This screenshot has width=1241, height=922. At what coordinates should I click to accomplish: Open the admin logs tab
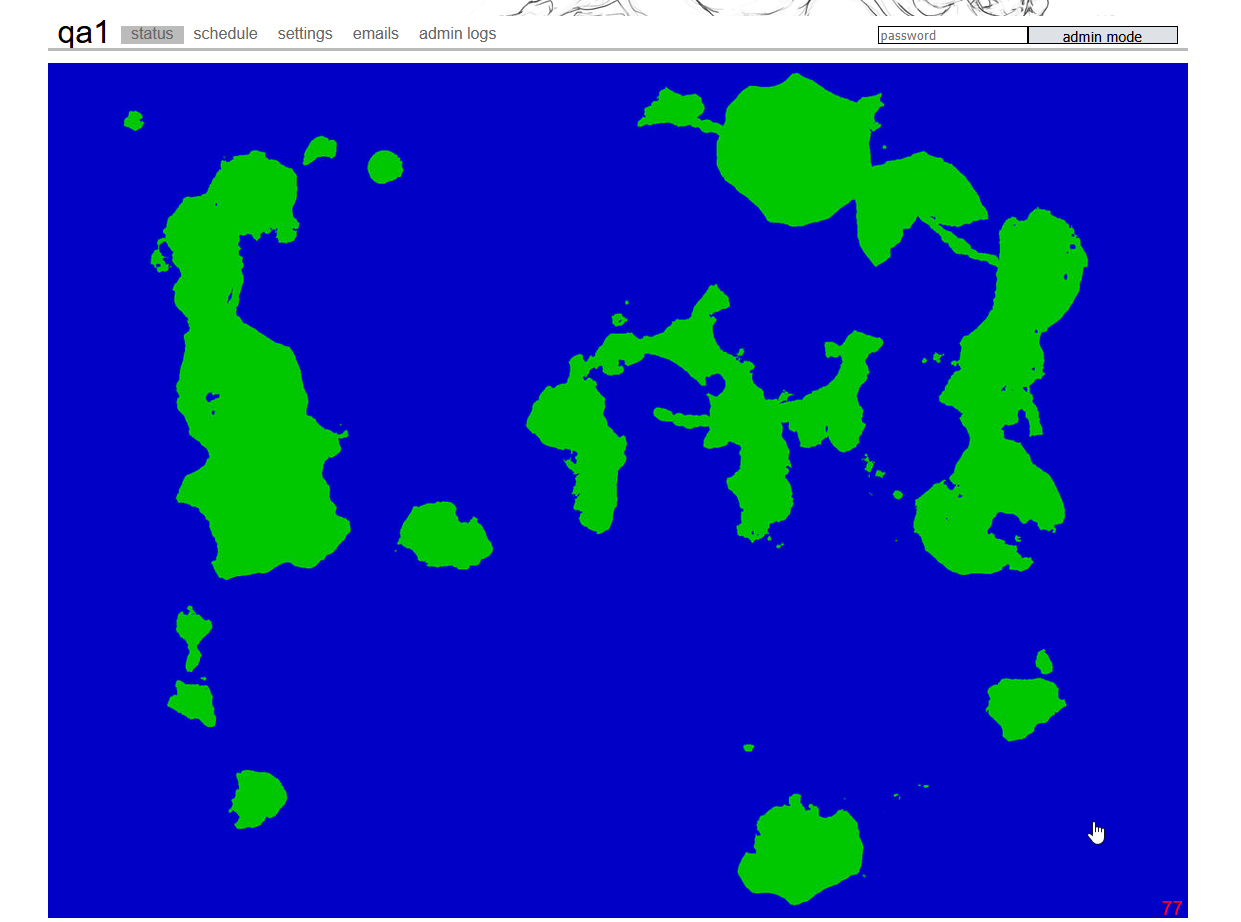(457, 34)
